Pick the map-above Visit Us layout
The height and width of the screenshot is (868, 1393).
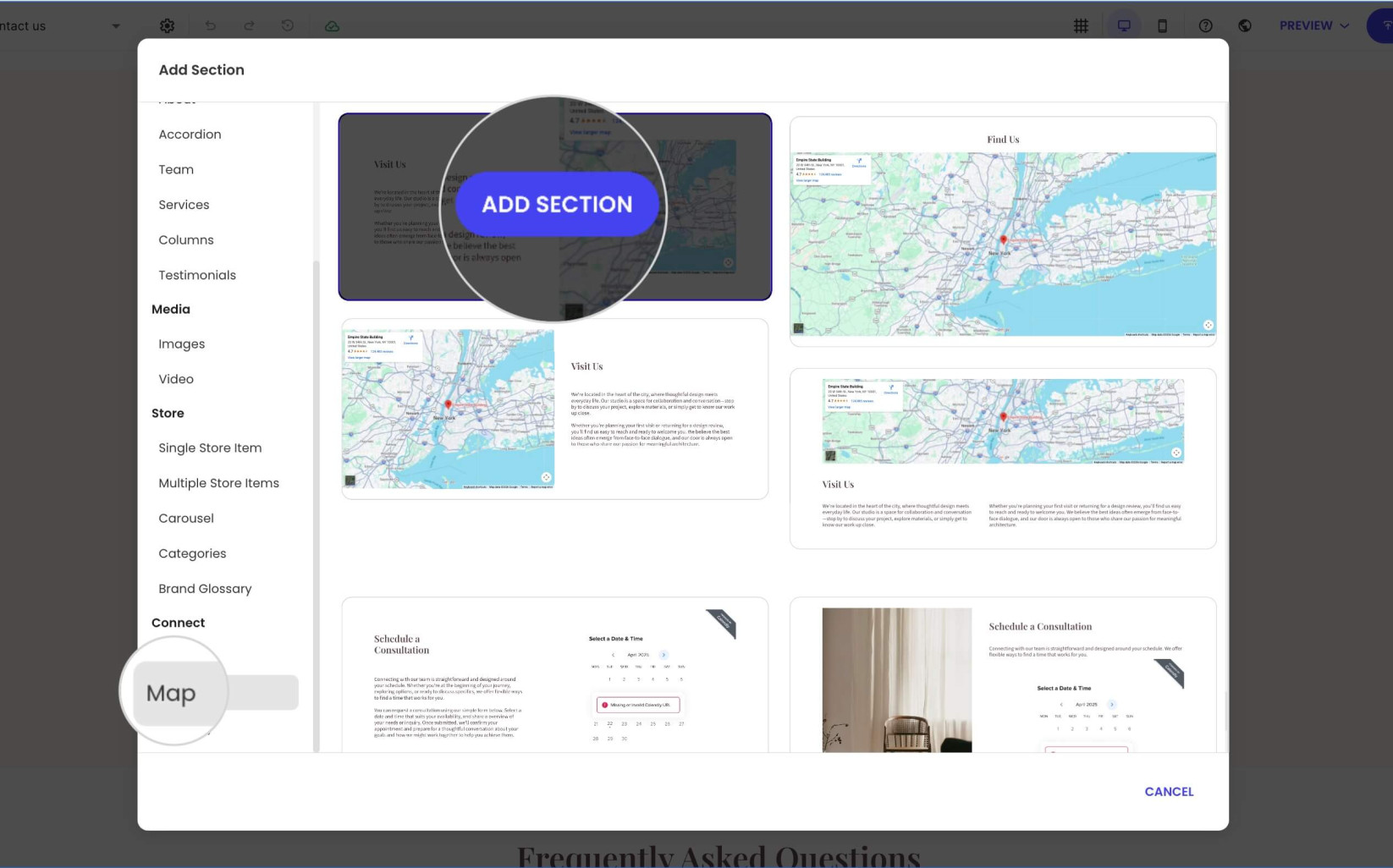(1003, 459)
